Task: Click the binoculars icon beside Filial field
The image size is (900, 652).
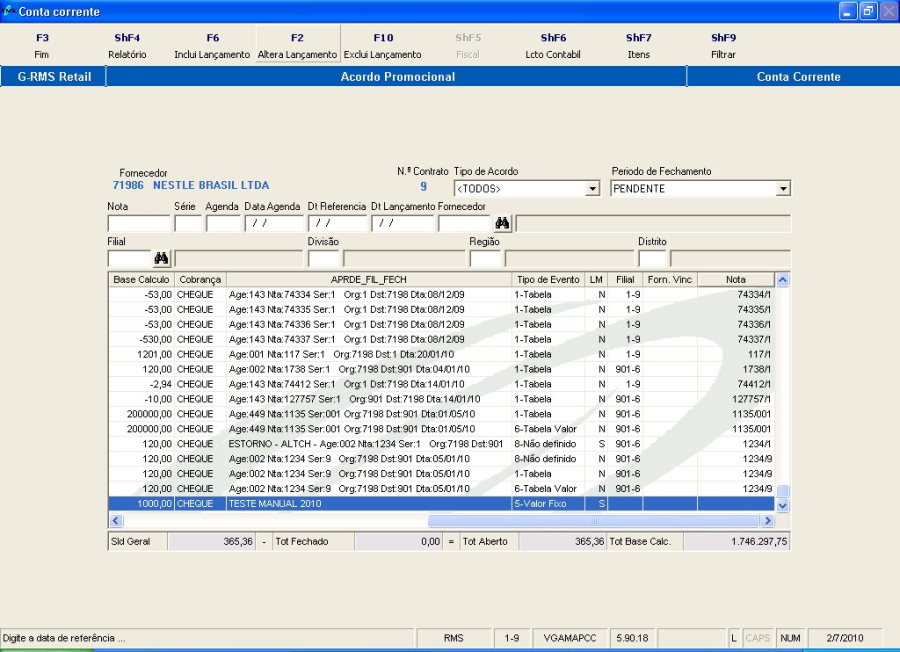Action: click(161, 258)
